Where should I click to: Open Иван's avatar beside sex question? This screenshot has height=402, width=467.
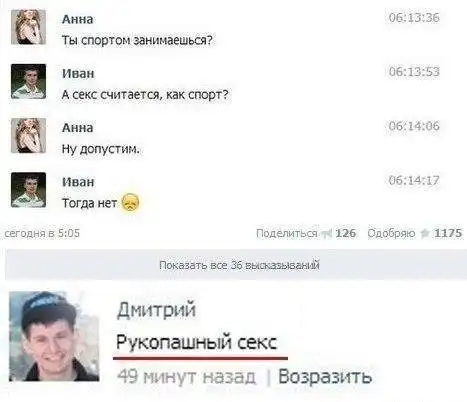coord(28,81)
